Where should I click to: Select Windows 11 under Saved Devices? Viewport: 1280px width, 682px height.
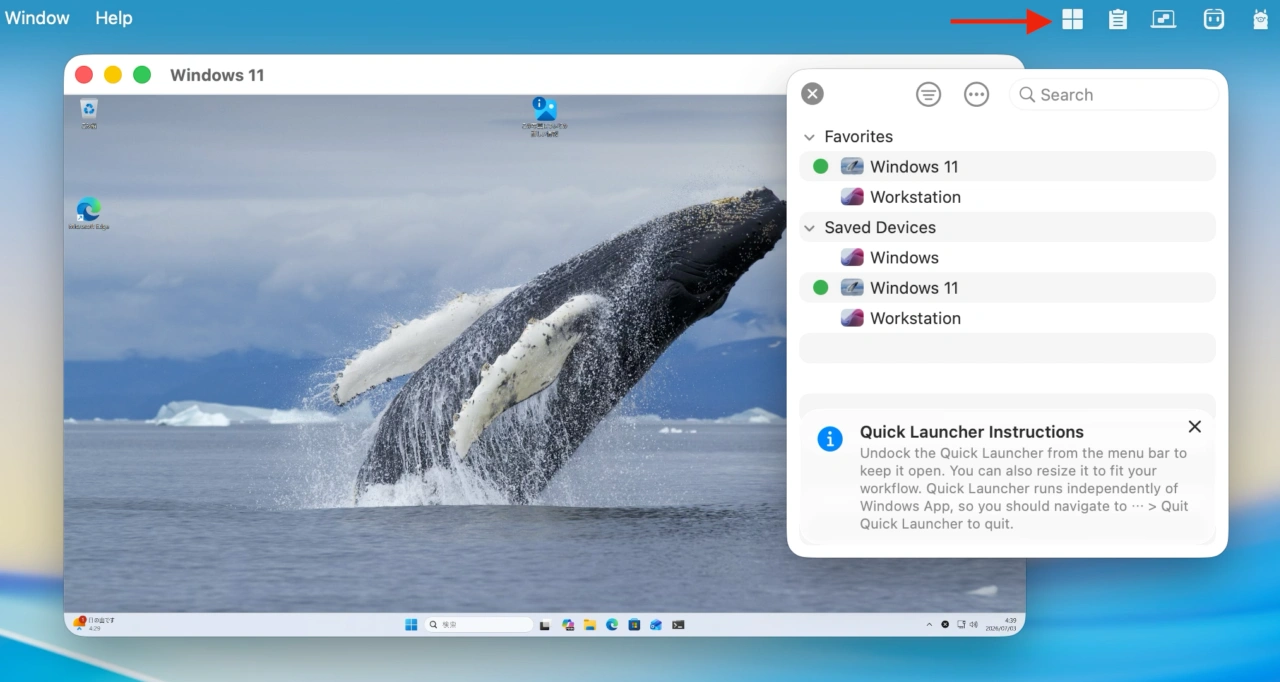(x=1007, y=288)
